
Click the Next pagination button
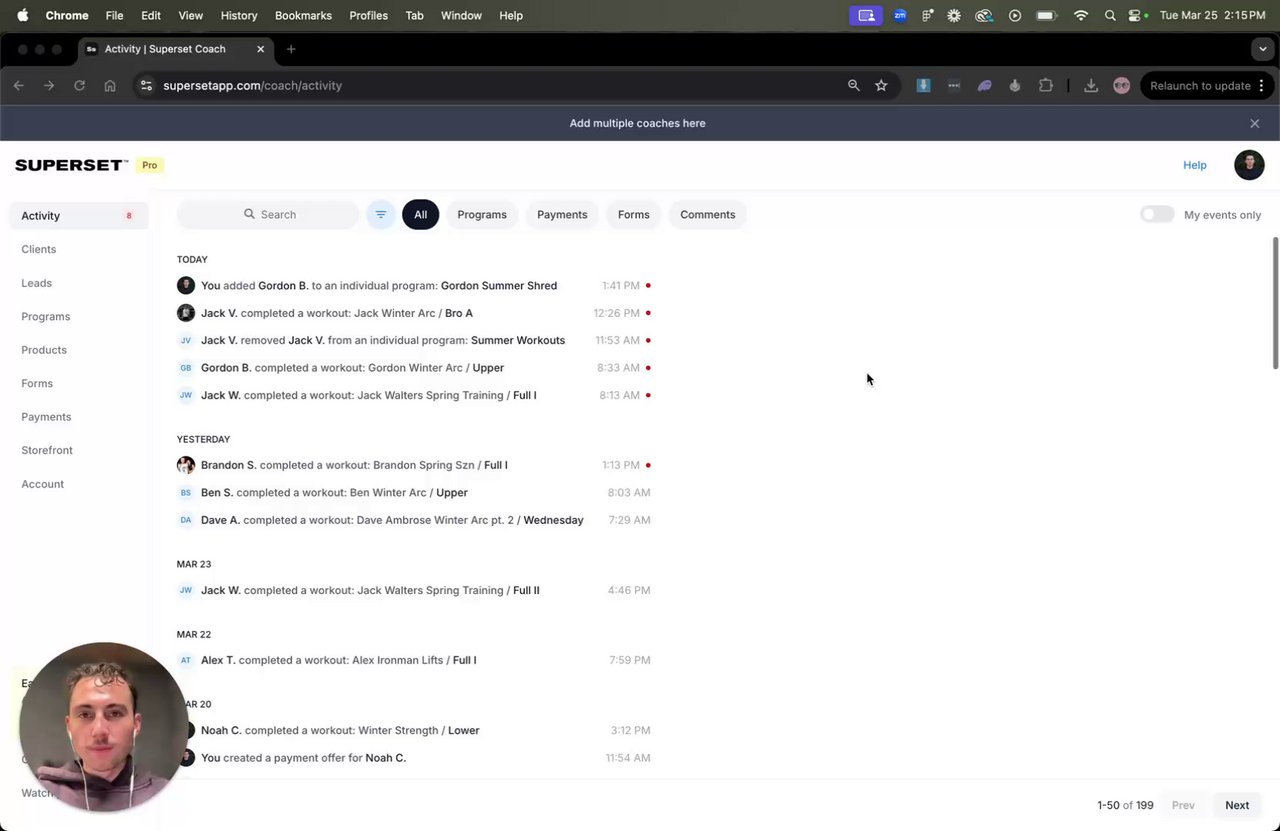tap(1237, 805)
